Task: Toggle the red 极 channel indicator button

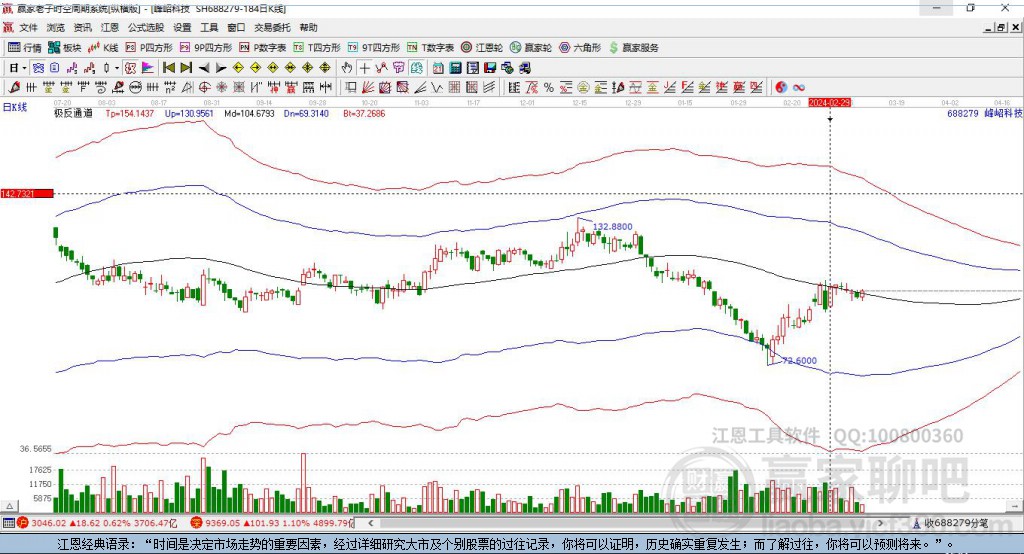Action: (131, 68)
